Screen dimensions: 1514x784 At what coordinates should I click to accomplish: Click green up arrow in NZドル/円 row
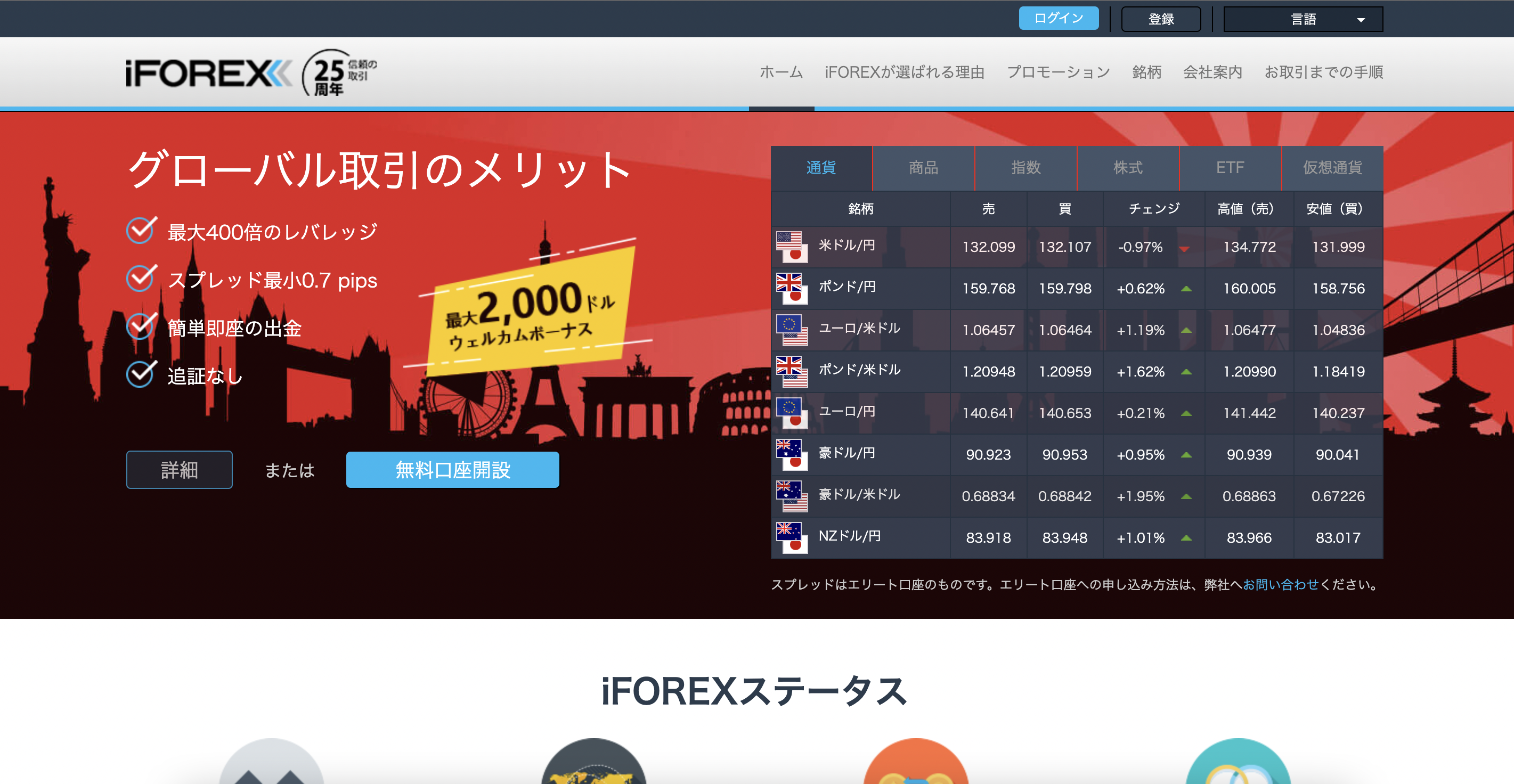click(1186, 538)
